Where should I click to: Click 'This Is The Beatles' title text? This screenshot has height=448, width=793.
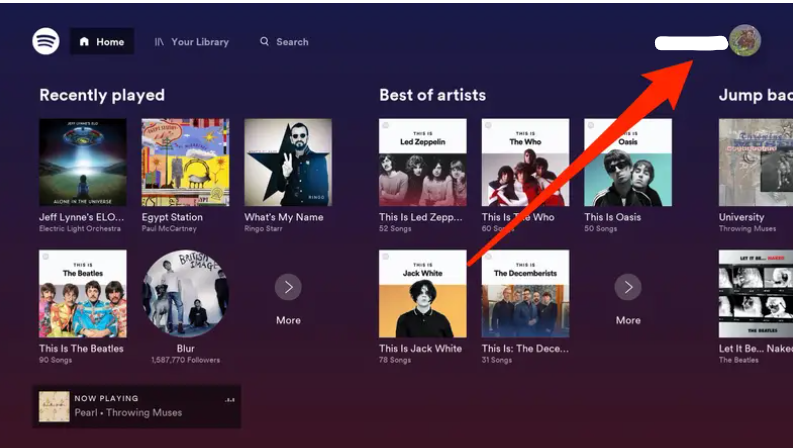point(81,348)
